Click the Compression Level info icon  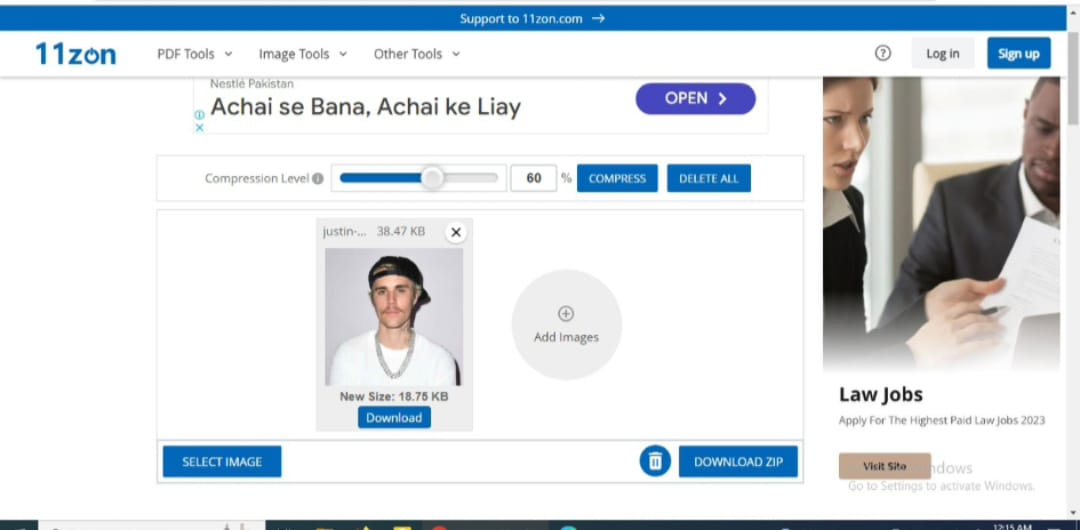click(318, 179)
